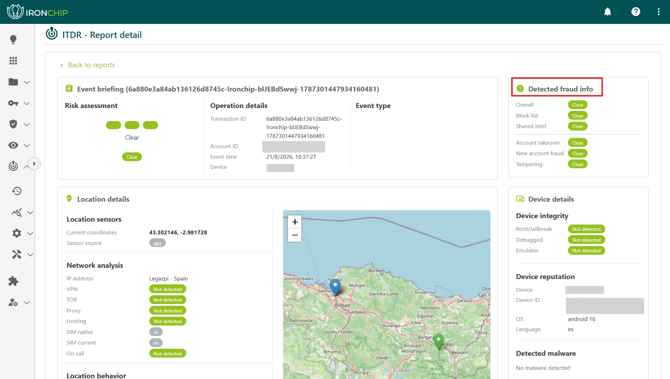
Task: Click the Account takeover Clear badge
Action: click(x=578, y=143)
